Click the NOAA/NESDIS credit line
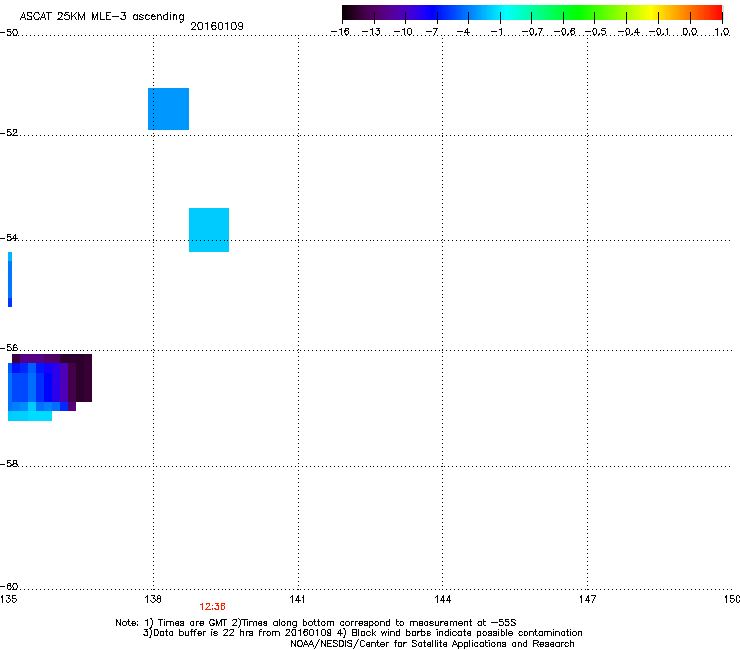The height and width of the screenshot is (650, 740). (x=432, y=644)
